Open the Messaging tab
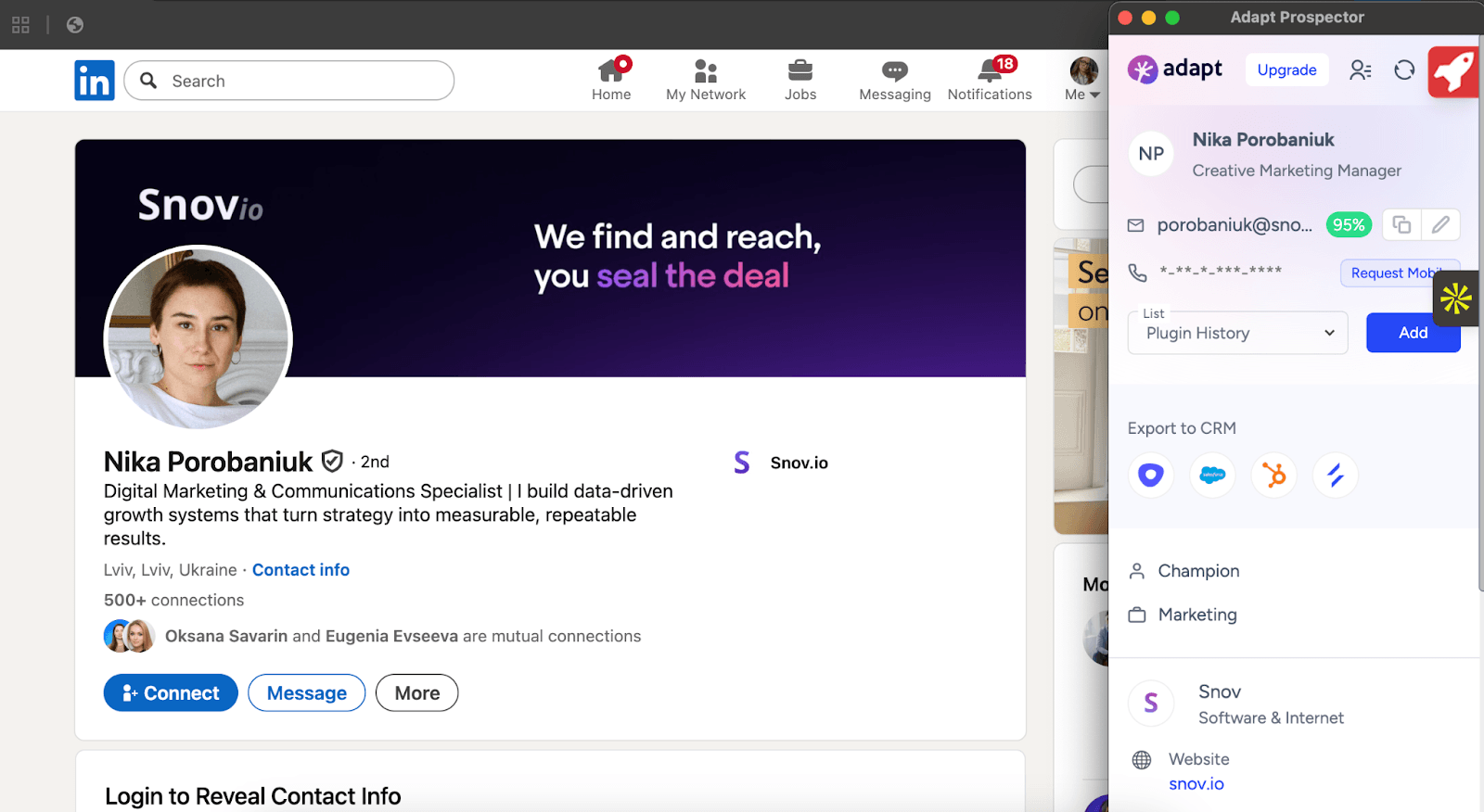The height and width of the screenshot is (812, 1484). (894, 80)
